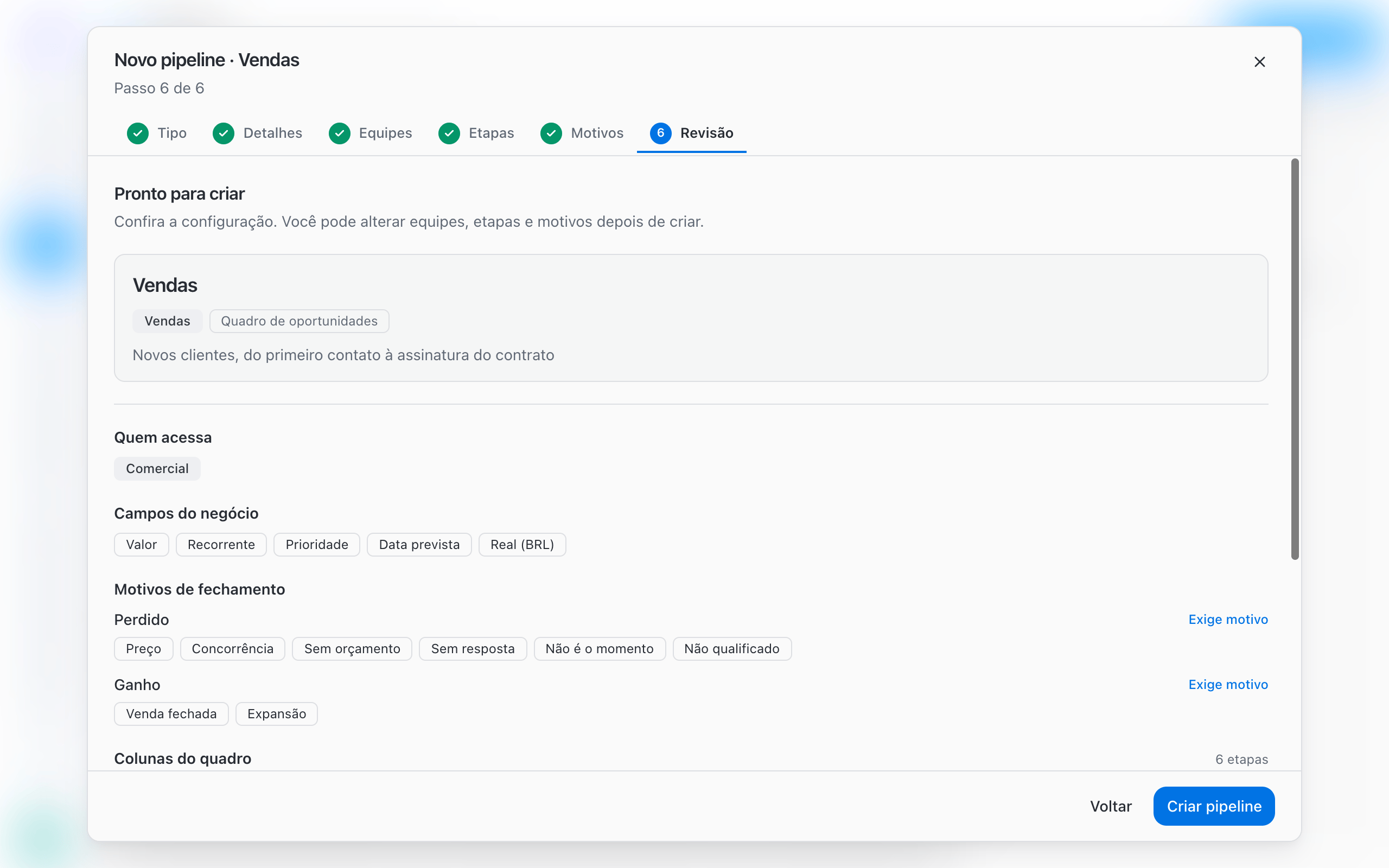
Task: Go to the Motivos step
Action: [582, 133]
